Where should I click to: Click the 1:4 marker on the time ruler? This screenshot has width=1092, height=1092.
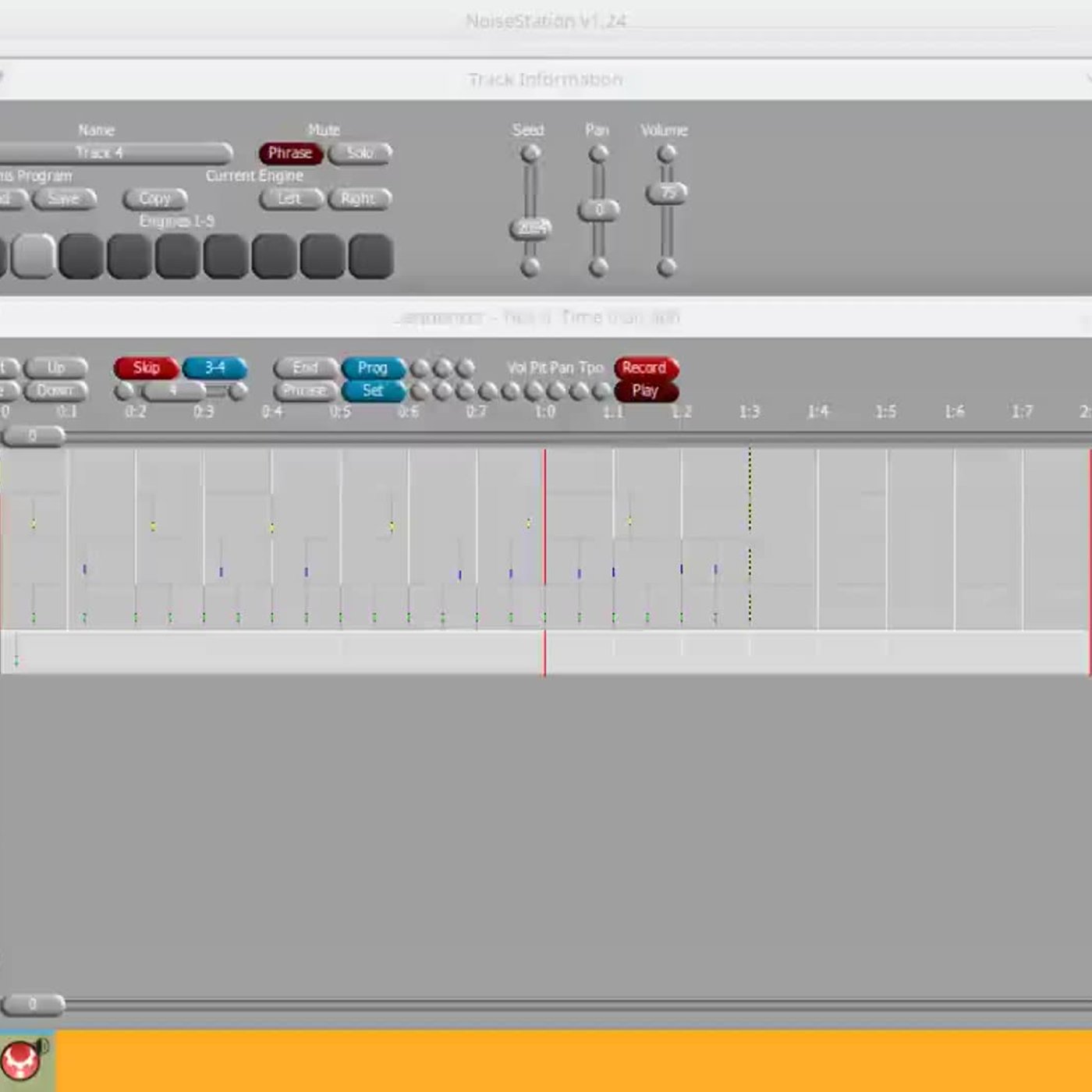click(x=818, y=411)
